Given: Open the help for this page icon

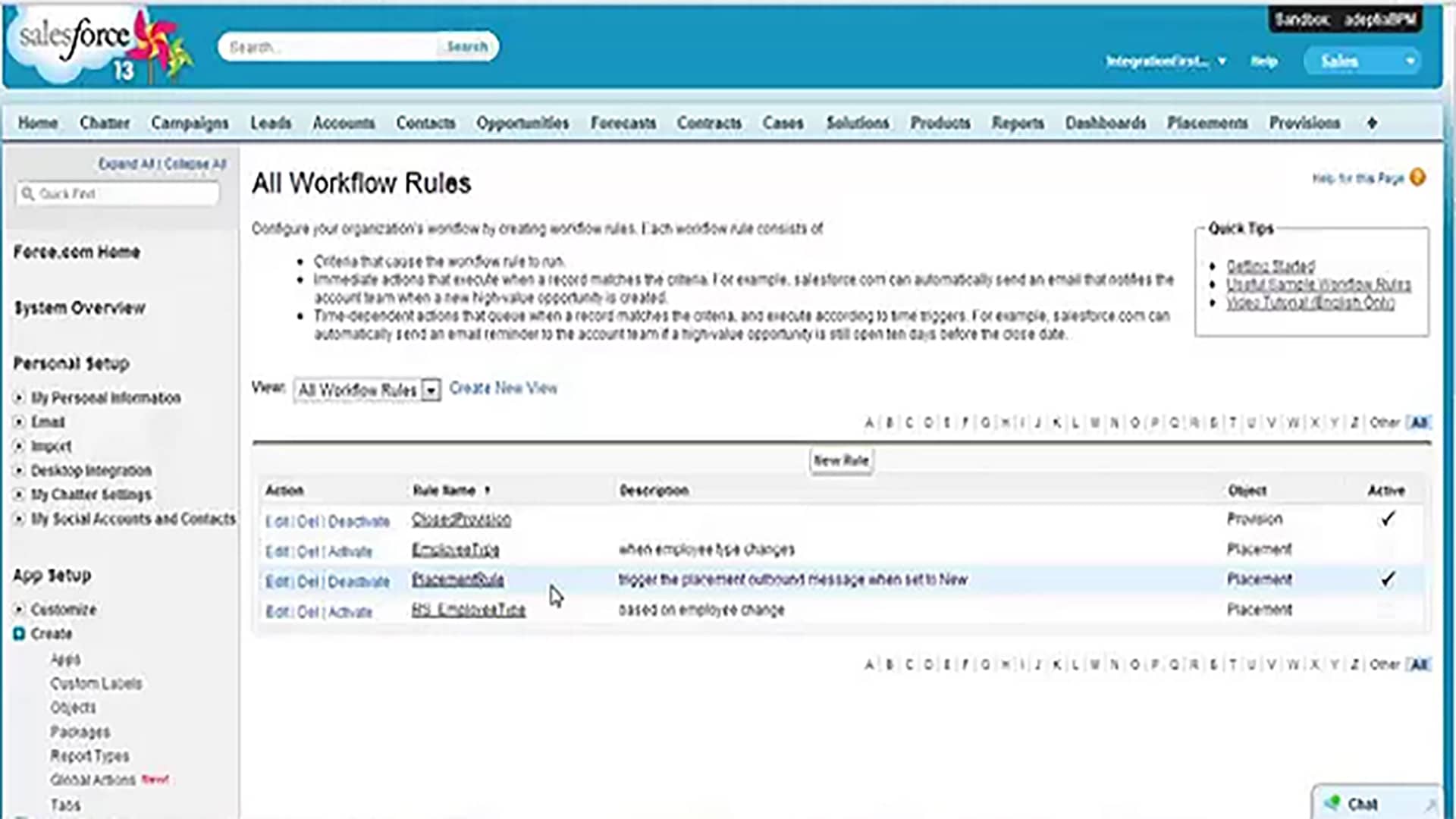Looking at the screenshot, I should coord(1417,177).
